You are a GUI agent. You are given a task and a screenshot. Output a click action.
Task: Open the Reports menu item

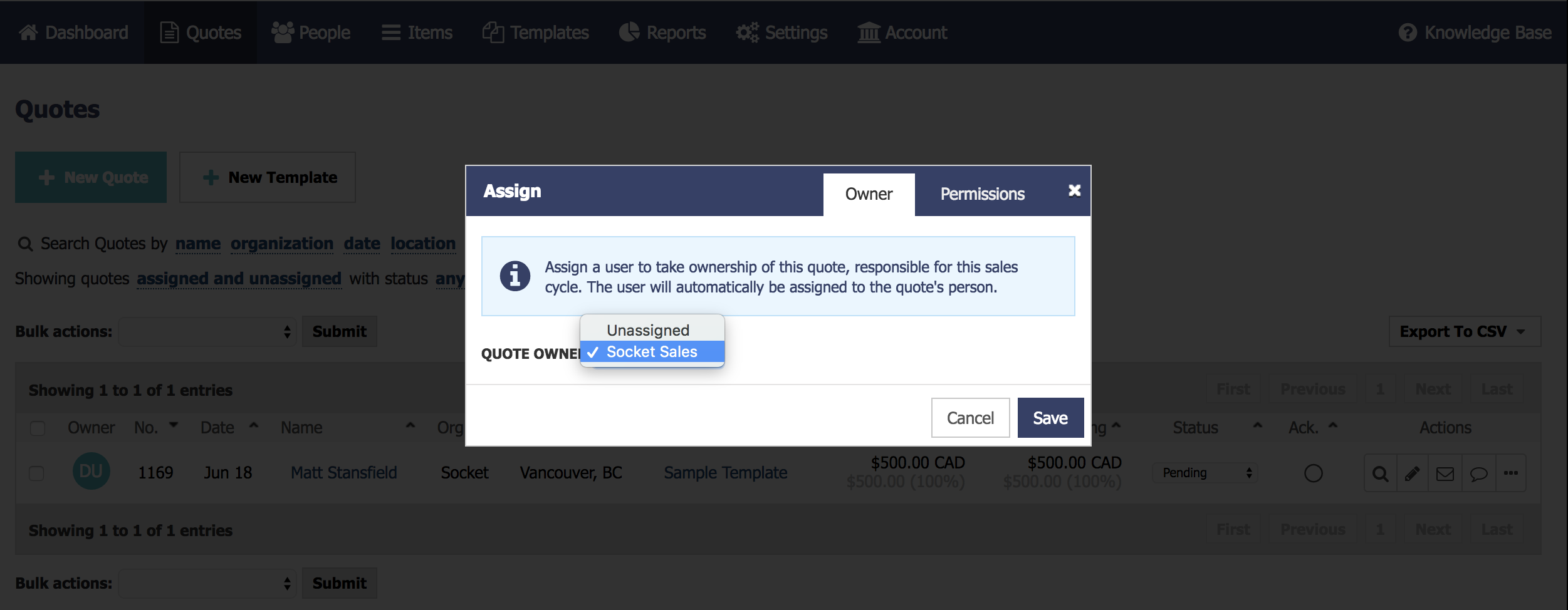pyautogui.click(x=662, y=33)
